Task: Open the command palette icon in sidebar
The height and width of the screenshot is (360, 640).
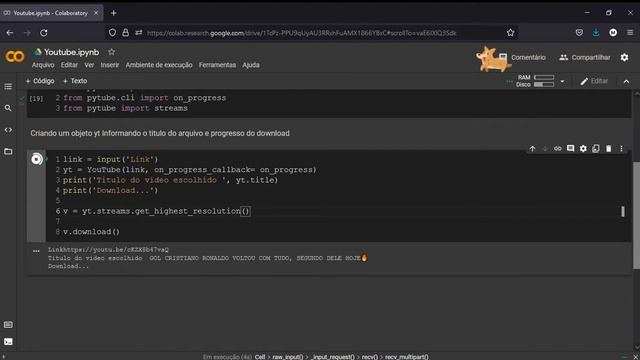Action: point(8,324)
